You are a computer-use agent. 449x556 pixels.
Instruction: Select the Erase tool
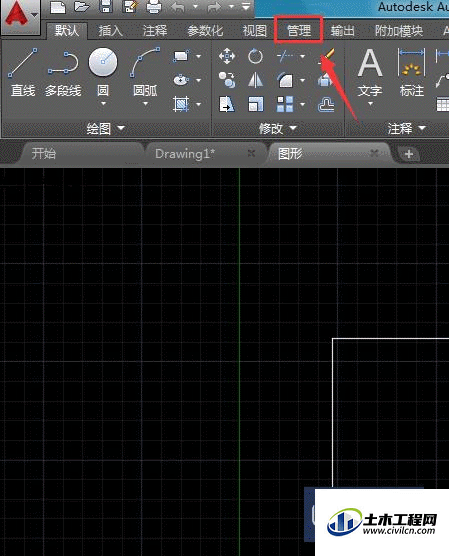[x=326, y=56]
